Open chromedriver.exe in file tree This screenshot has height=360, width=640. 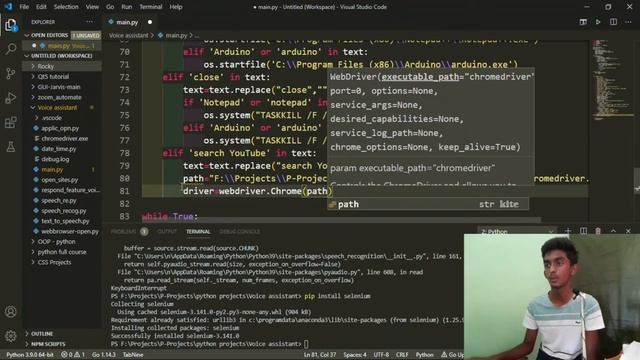[x=64, y=138]
